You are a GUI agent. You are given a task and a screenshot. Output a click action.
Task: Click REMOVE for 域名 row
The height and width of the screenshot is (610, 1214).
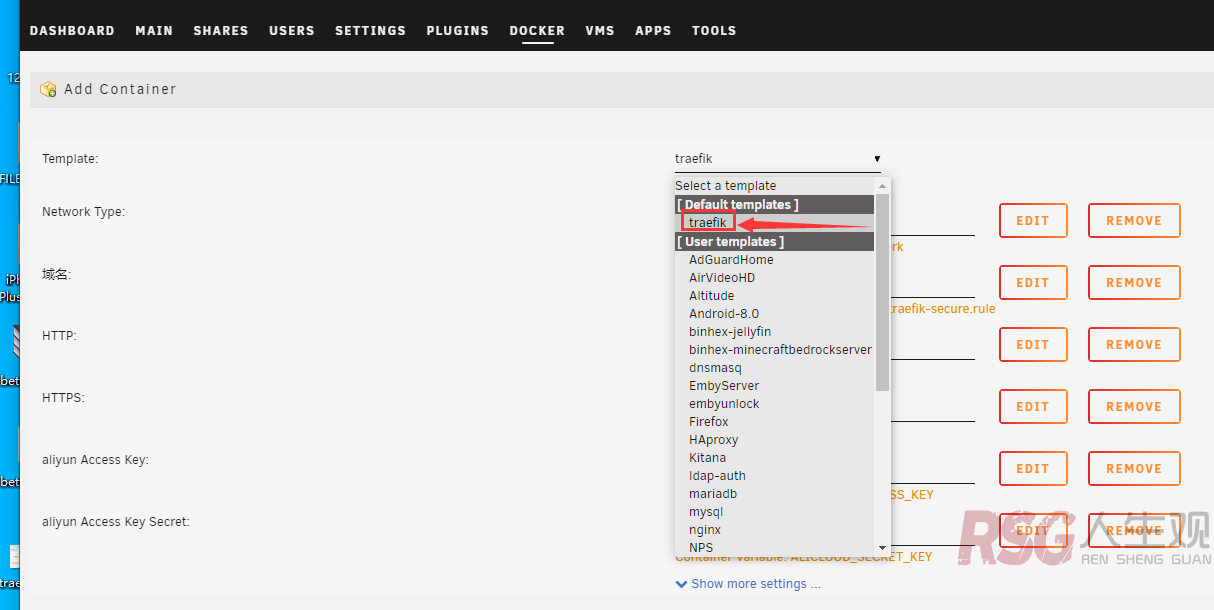(x=1134, y=283)
